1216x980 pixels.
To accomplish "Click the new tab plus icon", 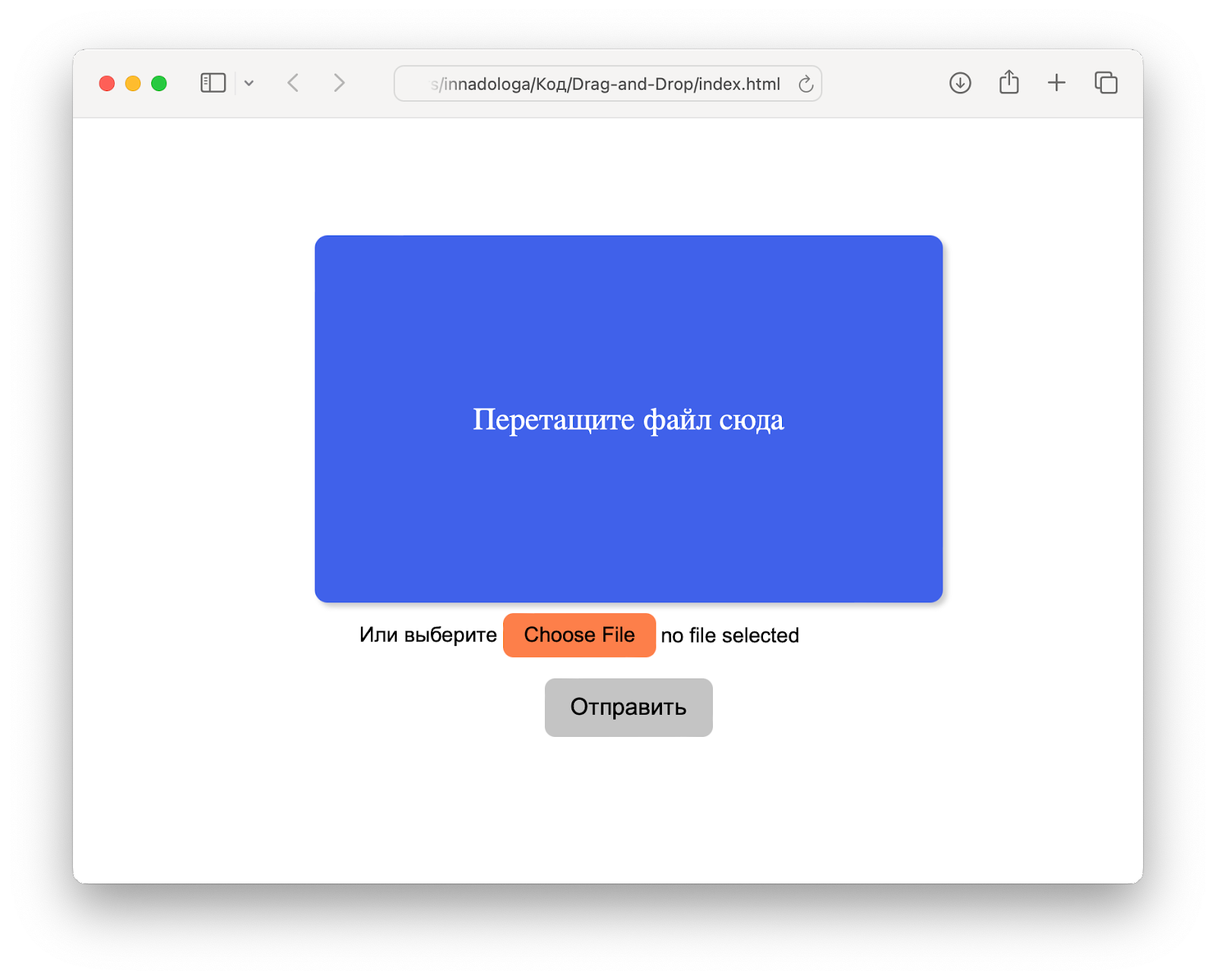I will (1056, 83).
